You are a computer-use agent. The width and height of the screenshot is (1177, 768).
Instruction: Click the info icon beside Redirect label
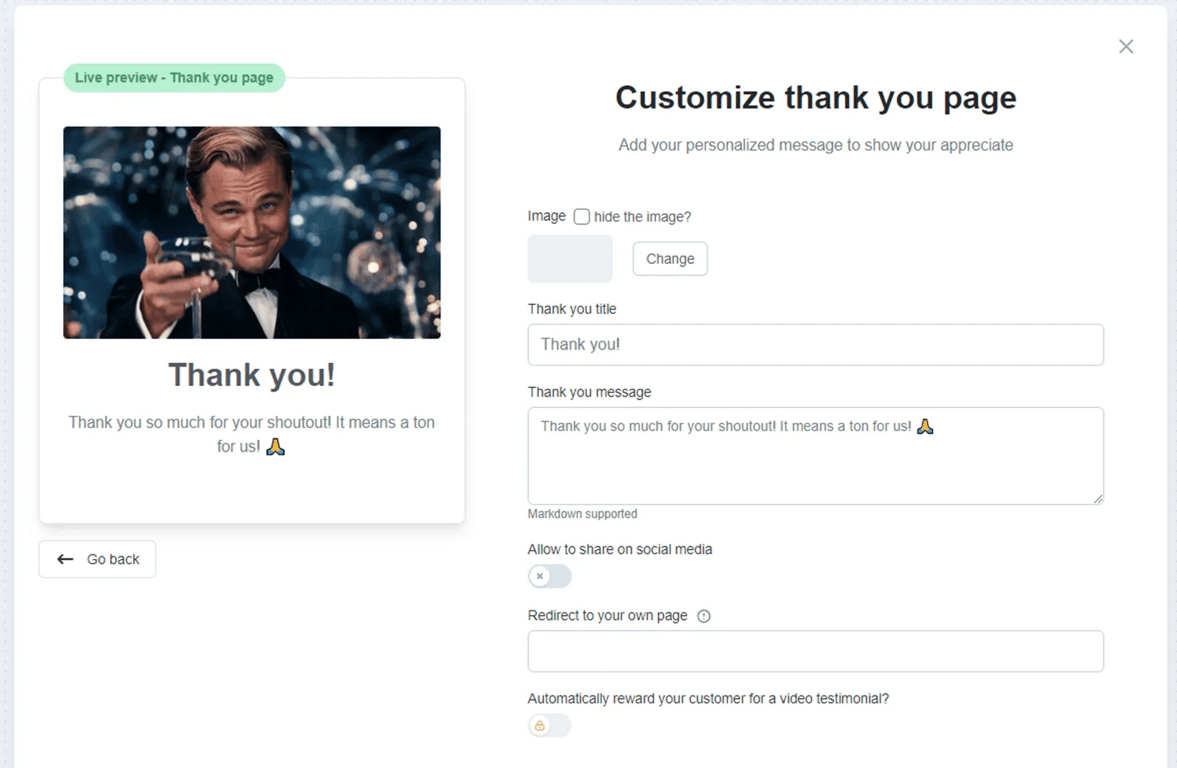[x=704, y=616]
